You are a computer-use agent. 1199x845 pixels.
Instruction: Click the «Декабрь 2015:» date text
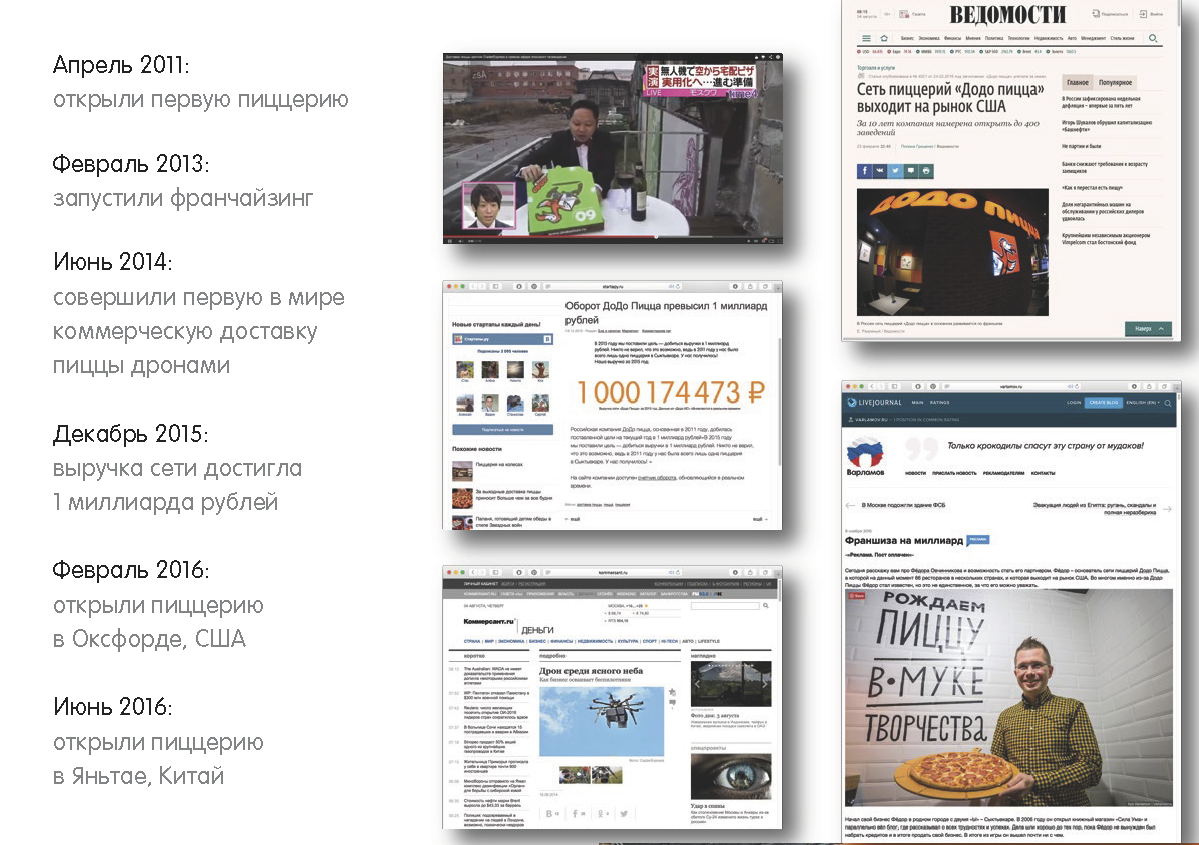click(x=131, y=434)
